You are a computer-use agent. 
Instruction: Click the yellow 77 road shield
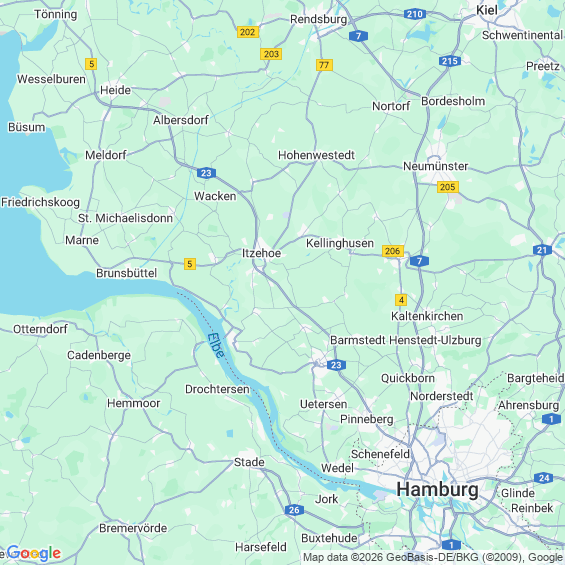click(324, 65)
